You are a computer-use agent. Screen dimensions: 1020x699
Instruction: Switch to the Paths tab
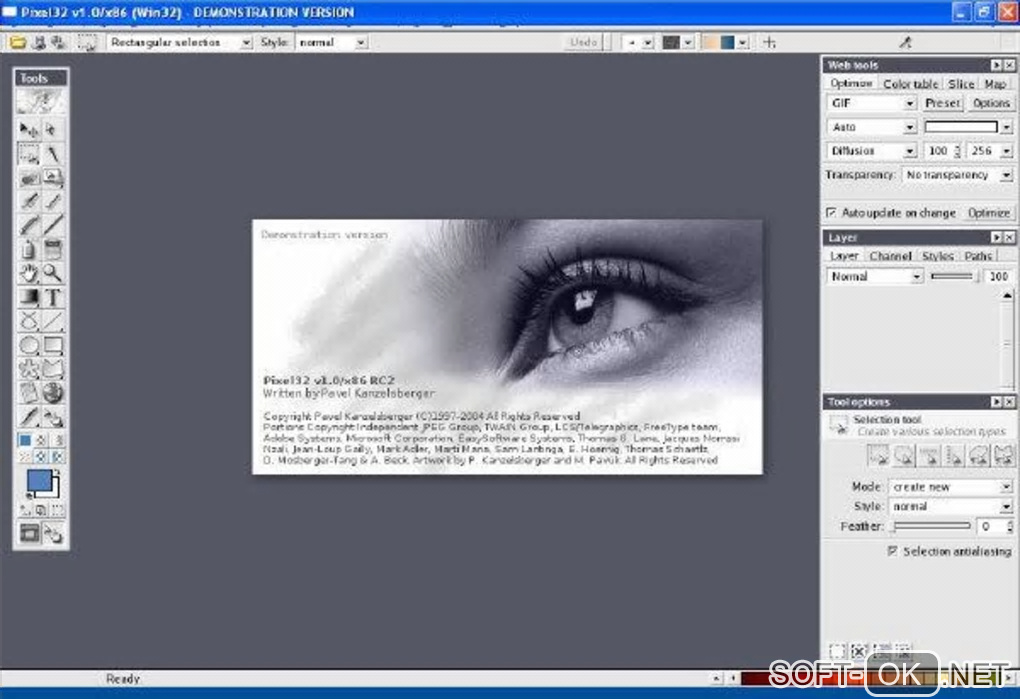click(978, 256)
